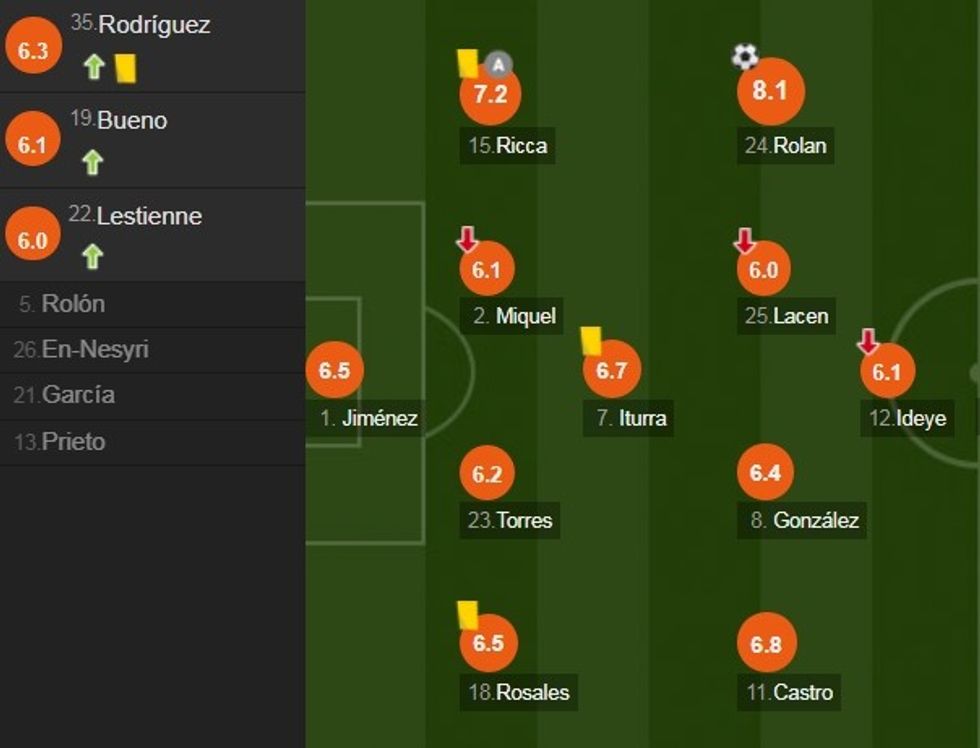
Task: Click the yellow card above Rosales
Action: tap(467, 614)
